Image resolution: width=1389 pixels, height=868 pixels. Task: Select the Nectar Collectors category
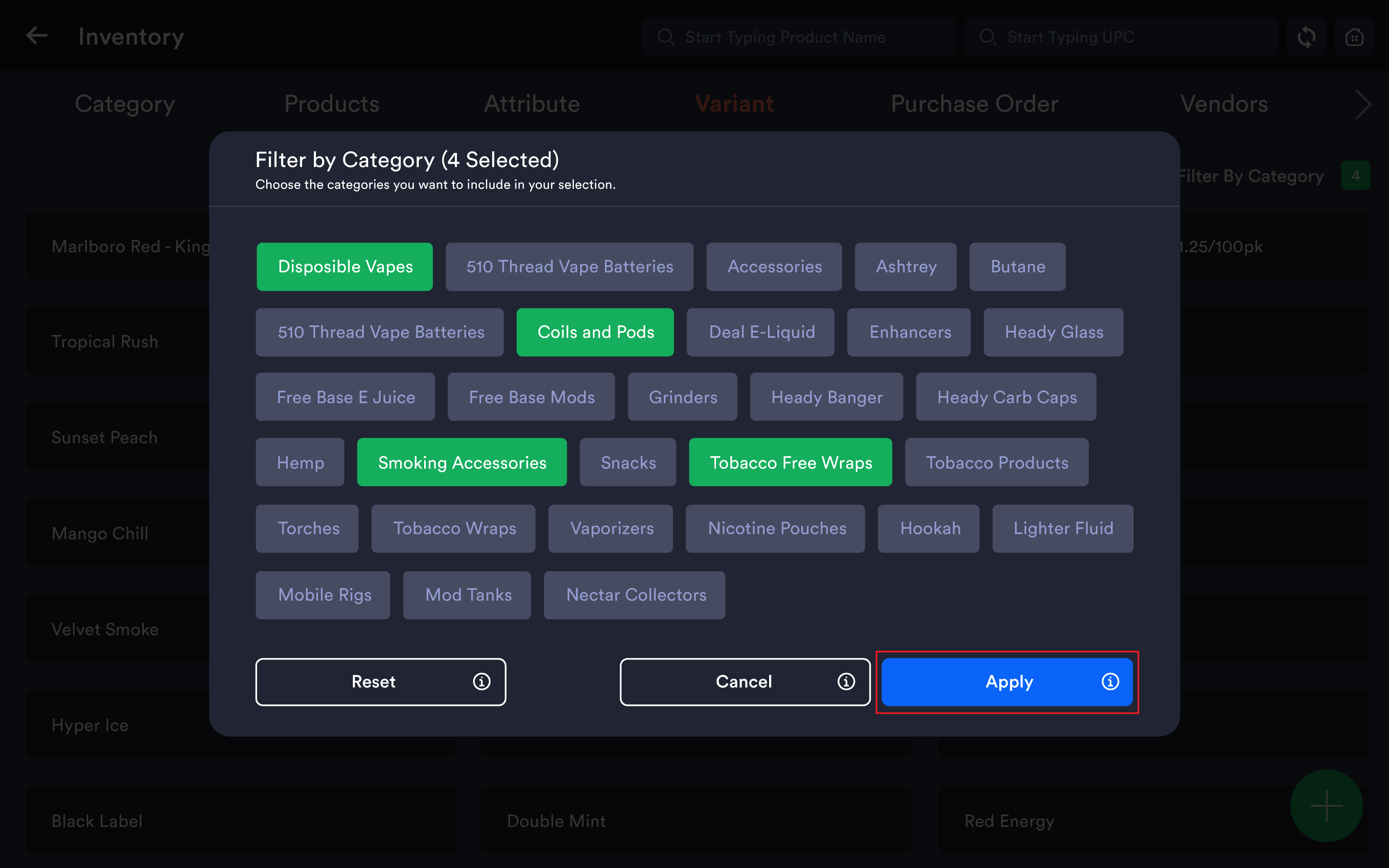click(634, 595)
